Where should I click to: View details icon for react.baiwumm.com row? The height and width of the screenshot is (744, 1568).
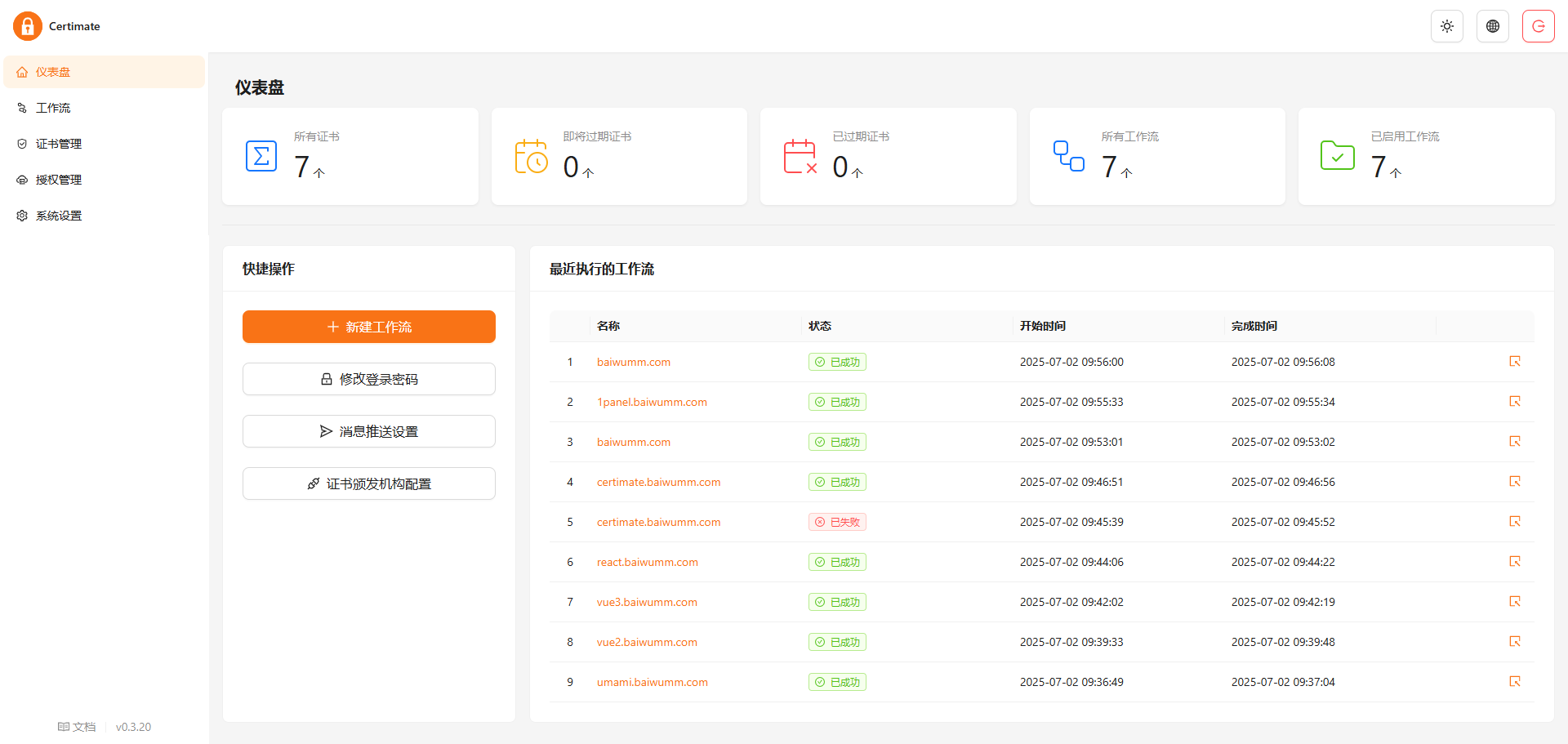1515,561
